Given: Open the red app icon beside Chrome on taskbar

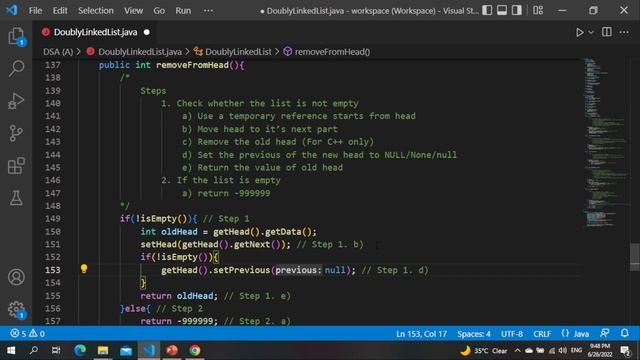Looking at the screenshot, I should (172, 350).
